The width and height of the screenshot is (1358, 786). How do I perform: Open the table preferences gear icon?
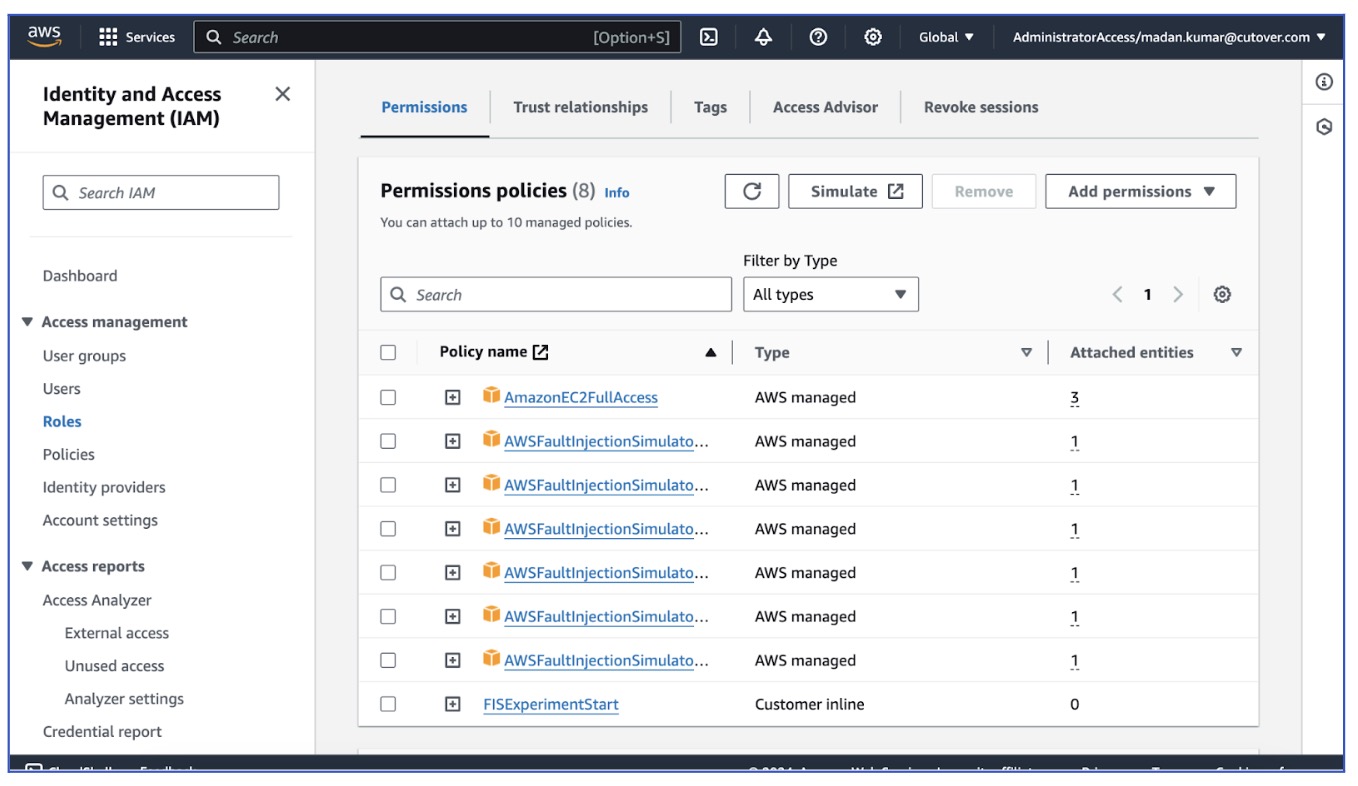1222,294
